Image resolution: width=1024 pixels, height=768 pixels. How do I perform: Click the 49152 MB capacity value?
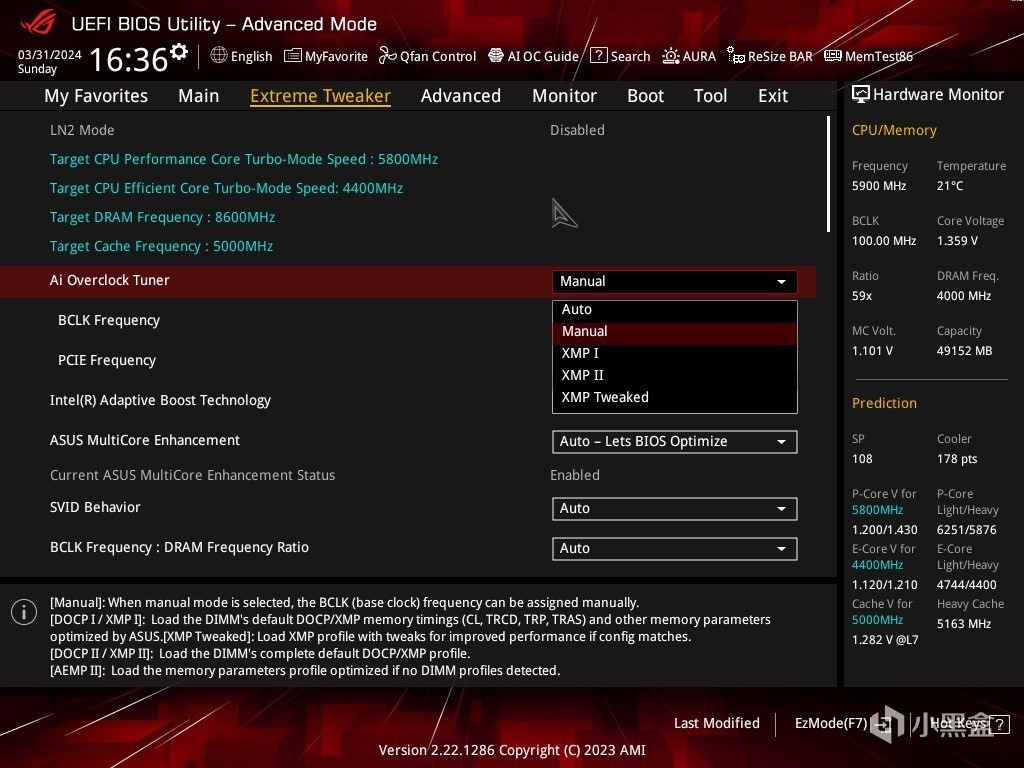(965, 351)
